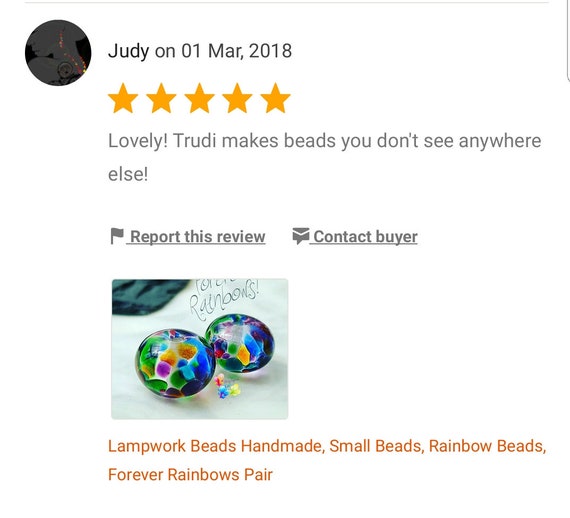Open the Contact buyer link
This screenshot has height=518, width=570.
click(365, 237)
